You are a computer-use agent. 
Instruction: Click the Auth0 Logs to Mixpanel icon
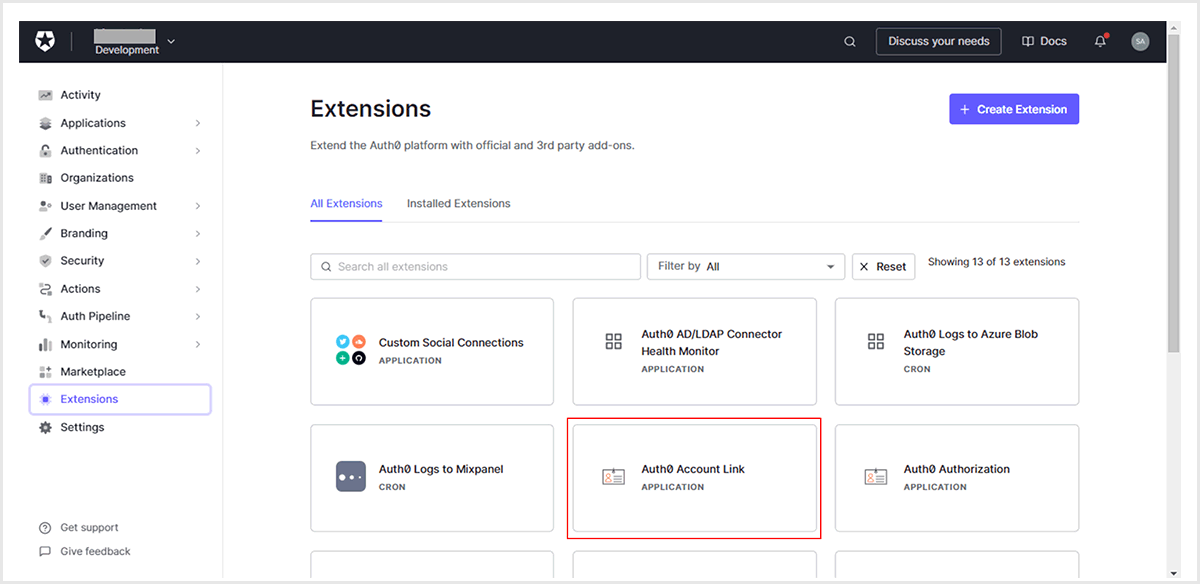click(x=351, y=477)
